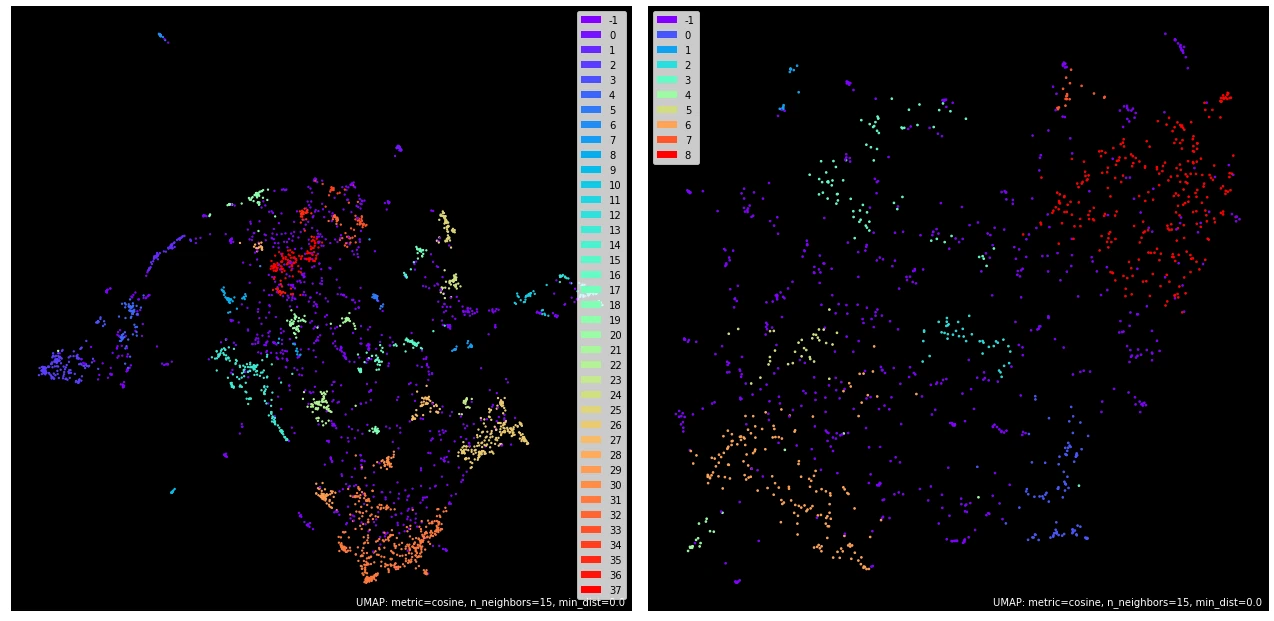Select cluster 20 swatch in left plot legend
The image size is (1274, 621).
[591, 335]
